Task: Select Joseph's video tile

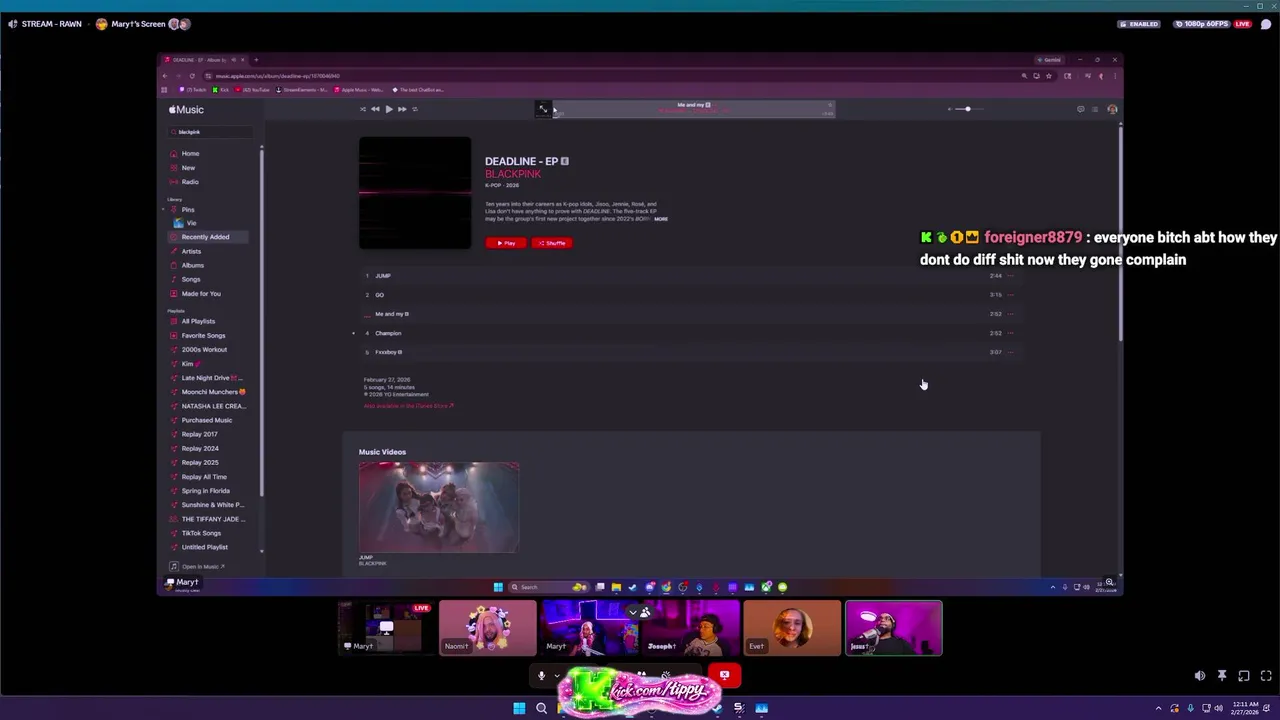Action: point(690,628)
